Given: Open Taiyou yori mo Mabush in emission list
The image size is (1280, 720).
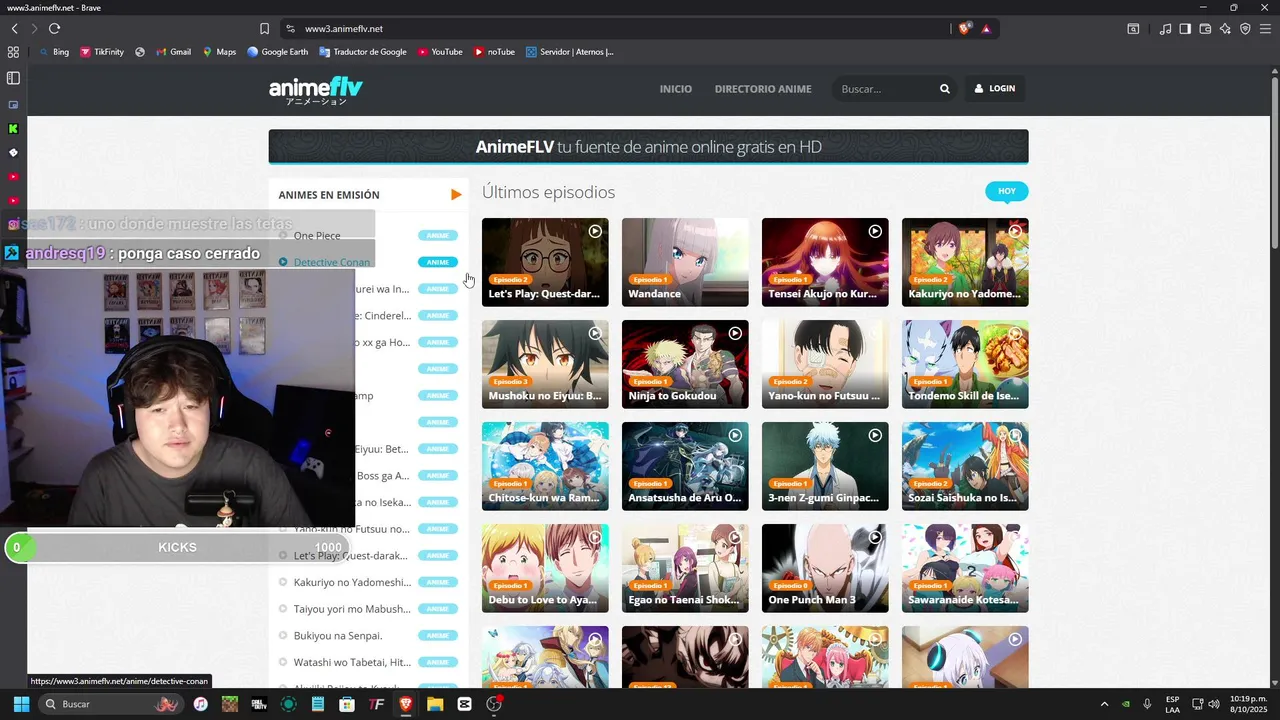Looking at the screenshot, I should (352, 609).
